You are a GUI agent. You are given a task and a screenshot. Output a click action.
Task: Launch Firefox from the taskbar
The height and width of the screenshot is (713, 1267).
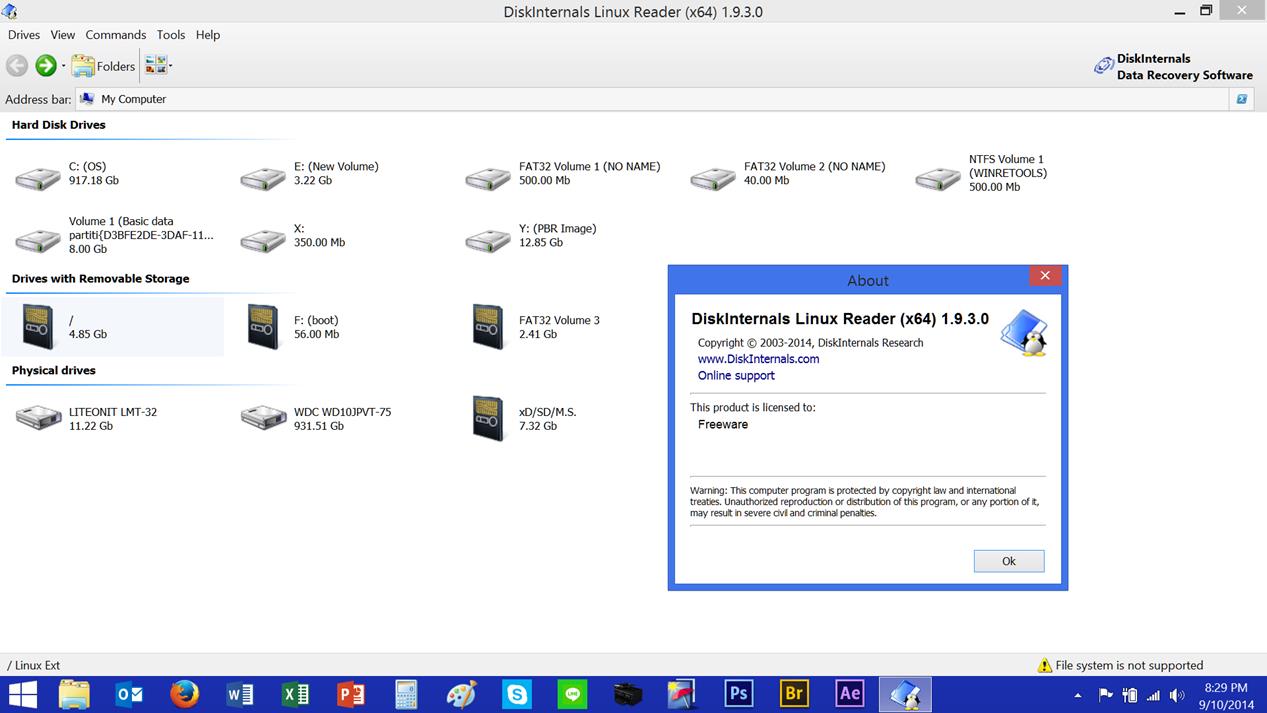184,694
